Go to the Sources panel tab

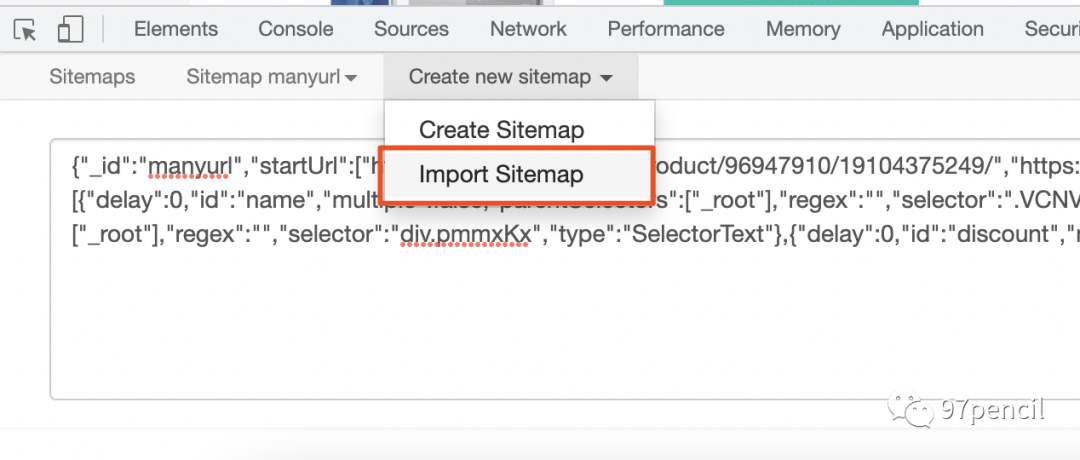pos(411,29)
